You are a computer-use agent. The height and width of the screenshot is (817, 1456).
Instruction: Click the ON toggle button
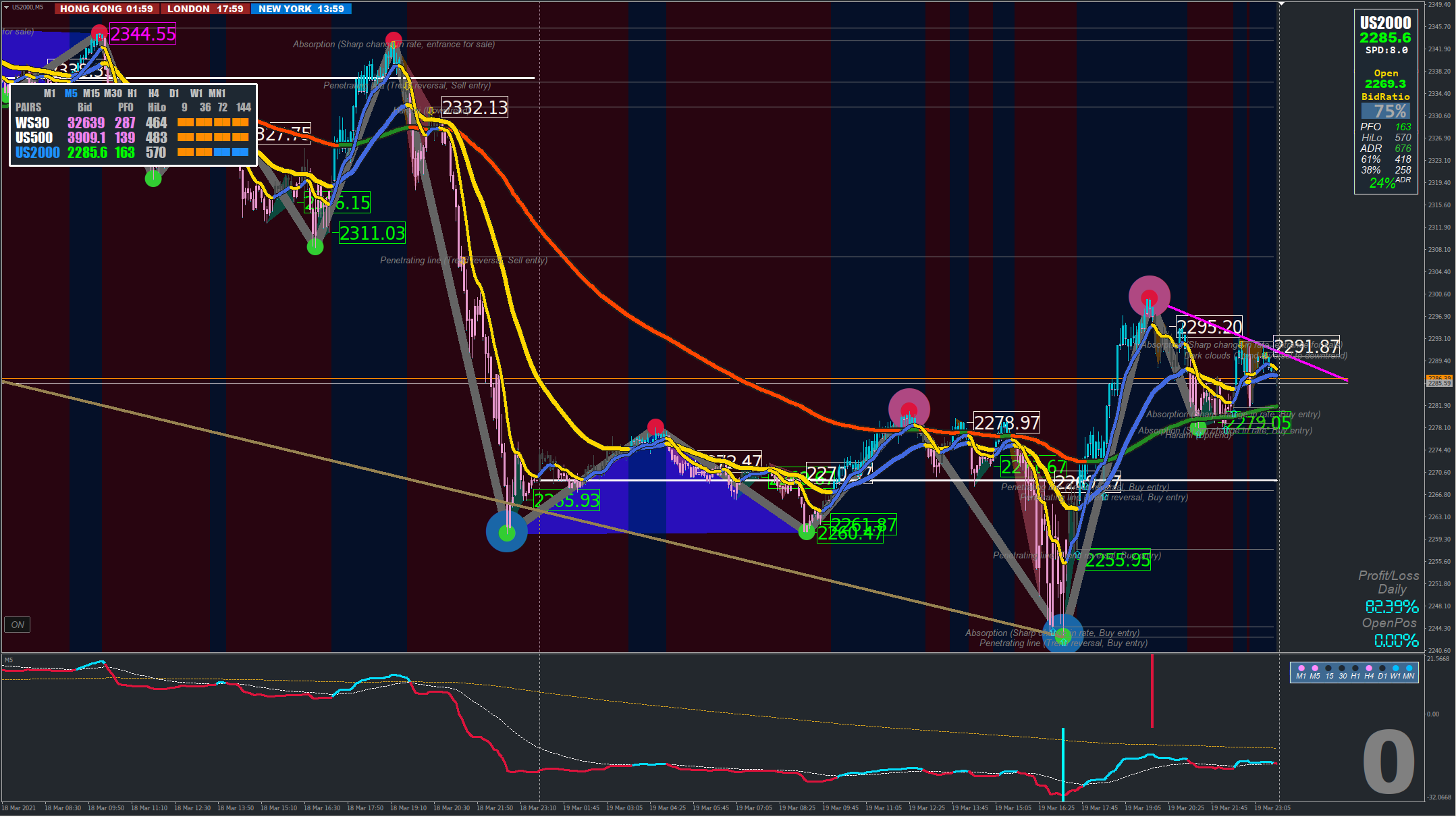[x=18, y=625]
